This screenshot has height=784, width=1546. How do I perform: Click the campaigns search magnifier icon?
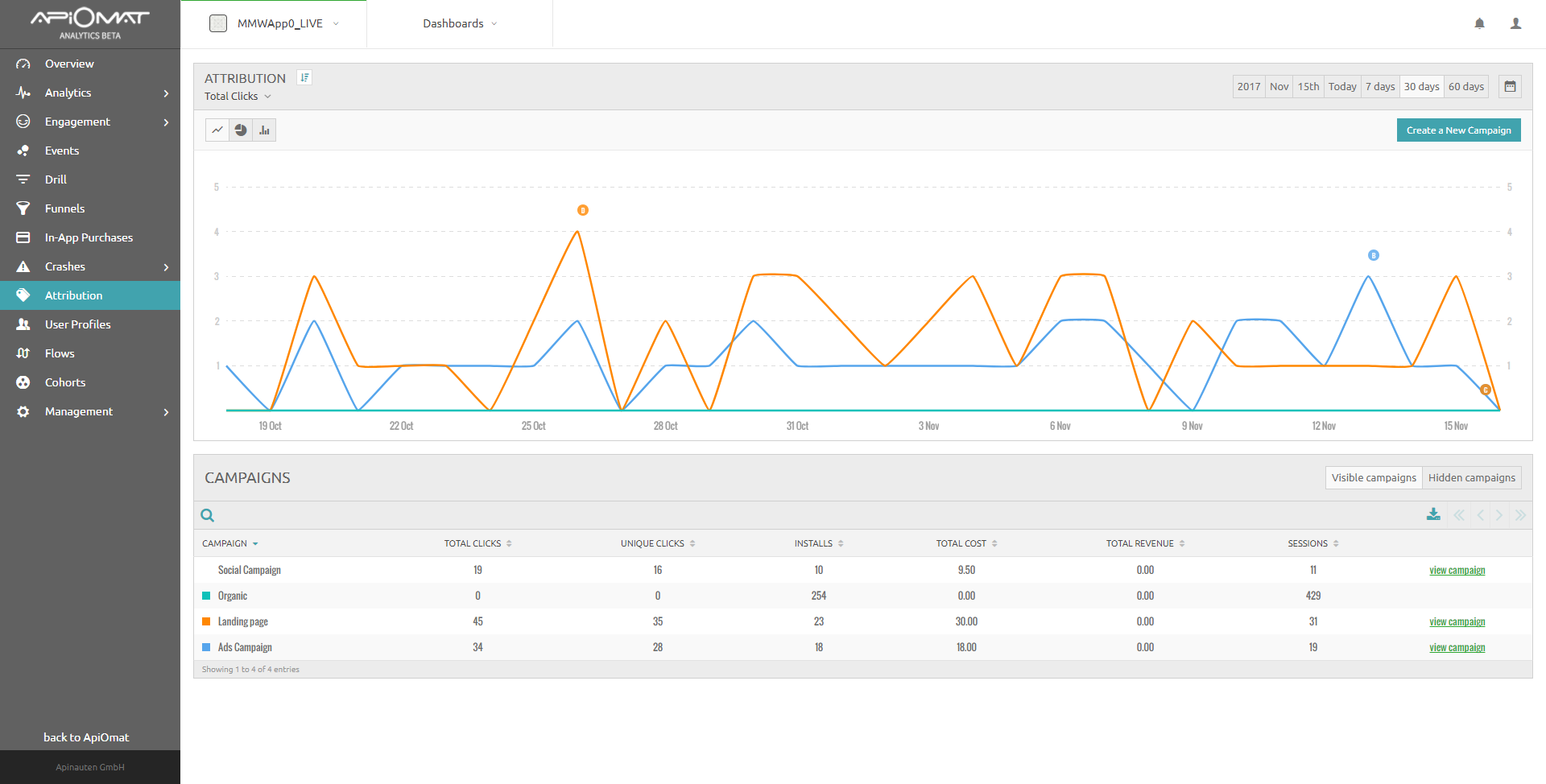[208, 515]
